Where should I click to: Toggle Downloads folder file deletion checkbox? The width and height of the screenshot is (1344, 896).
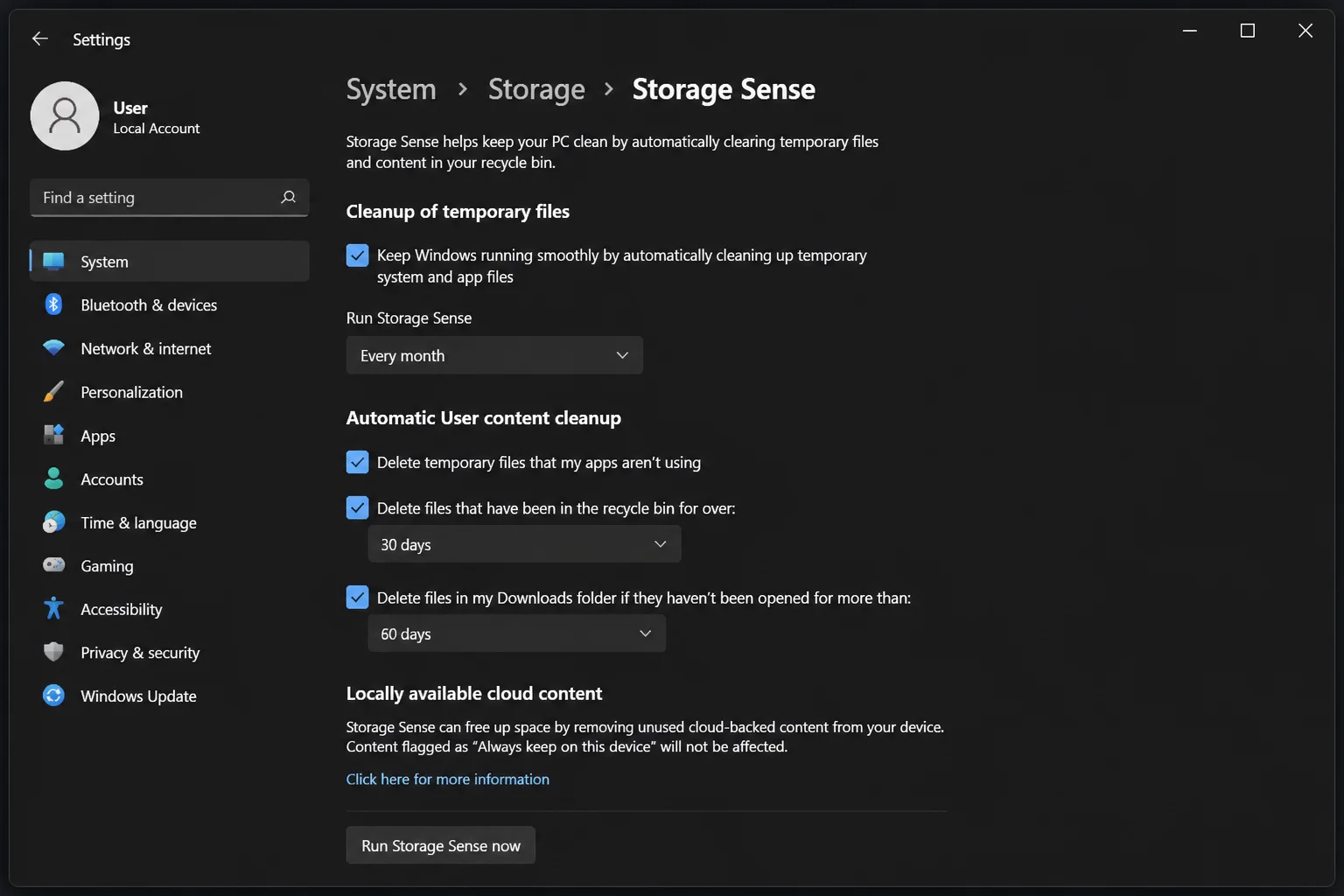click(x=357, y=598)
